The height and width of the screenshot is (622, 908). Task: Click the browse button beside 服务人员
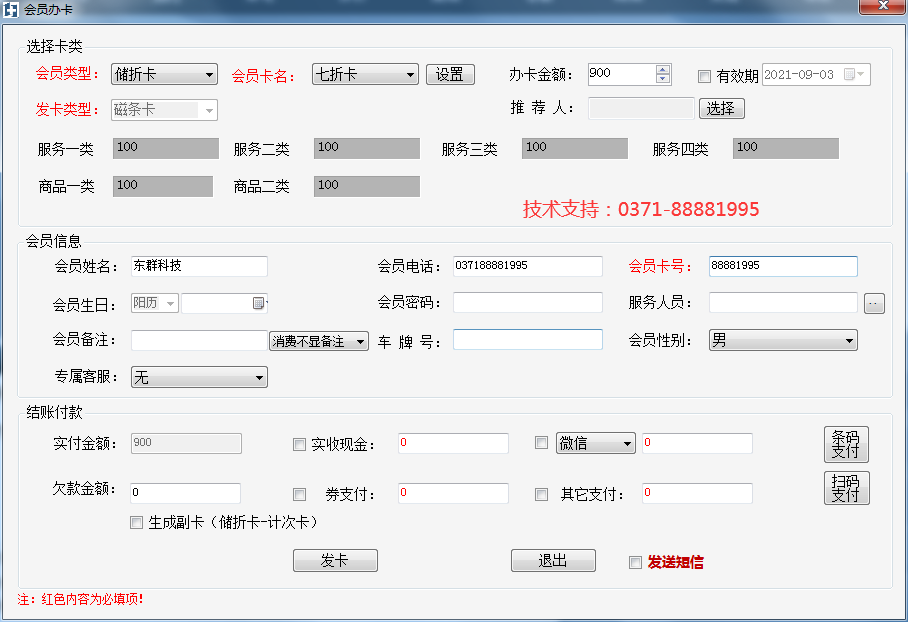pyautogui.click(x=874, y=303)
